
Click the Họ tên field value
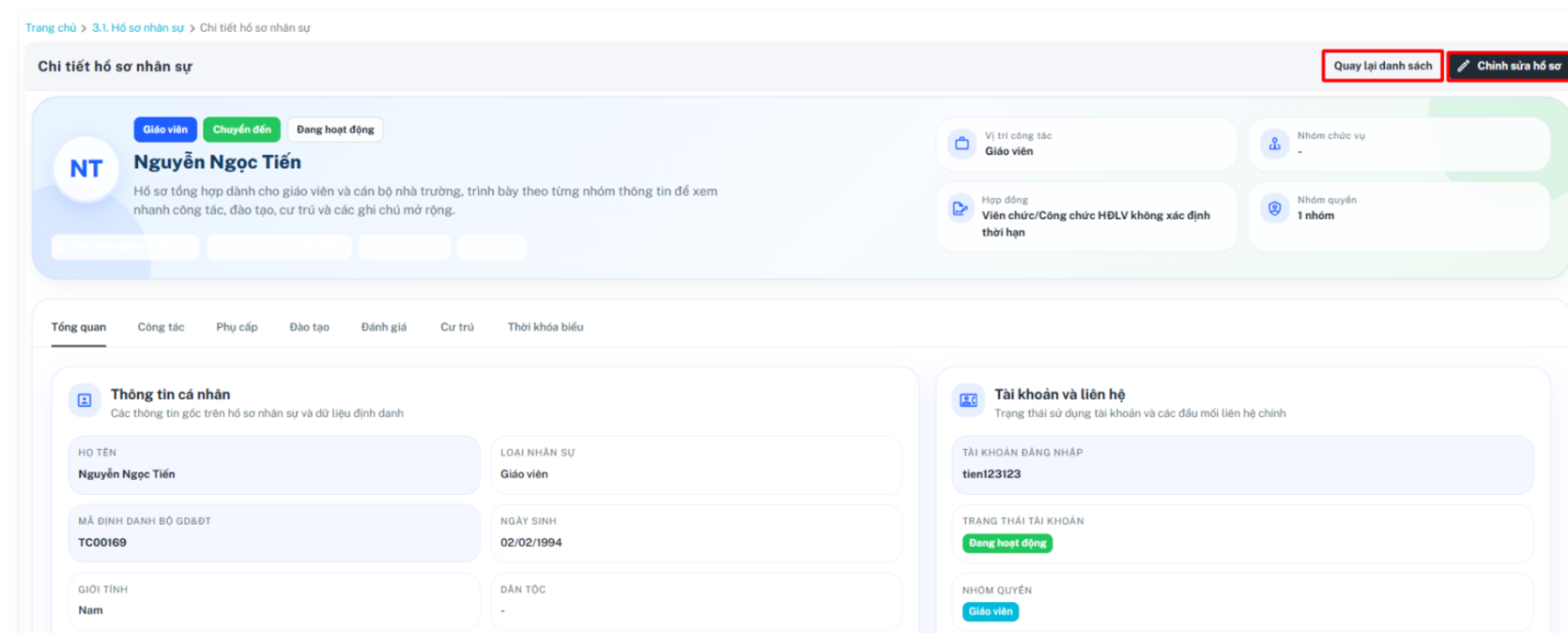coord(127,474)
